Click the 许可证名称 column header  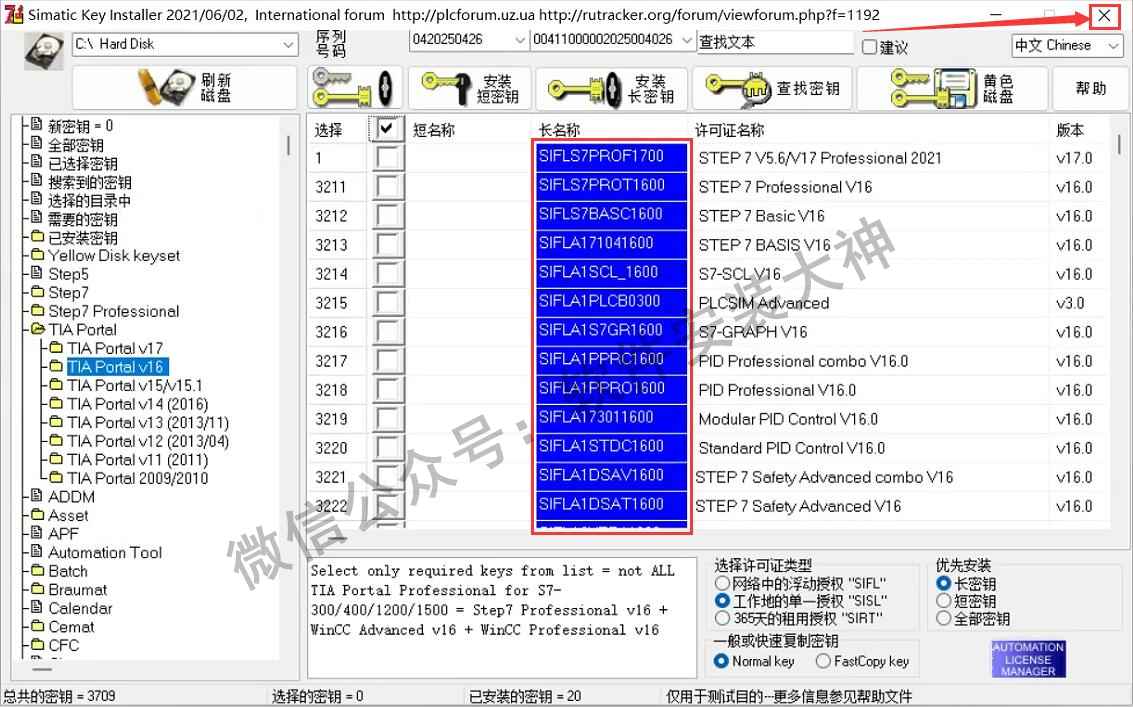coord(729,130)
